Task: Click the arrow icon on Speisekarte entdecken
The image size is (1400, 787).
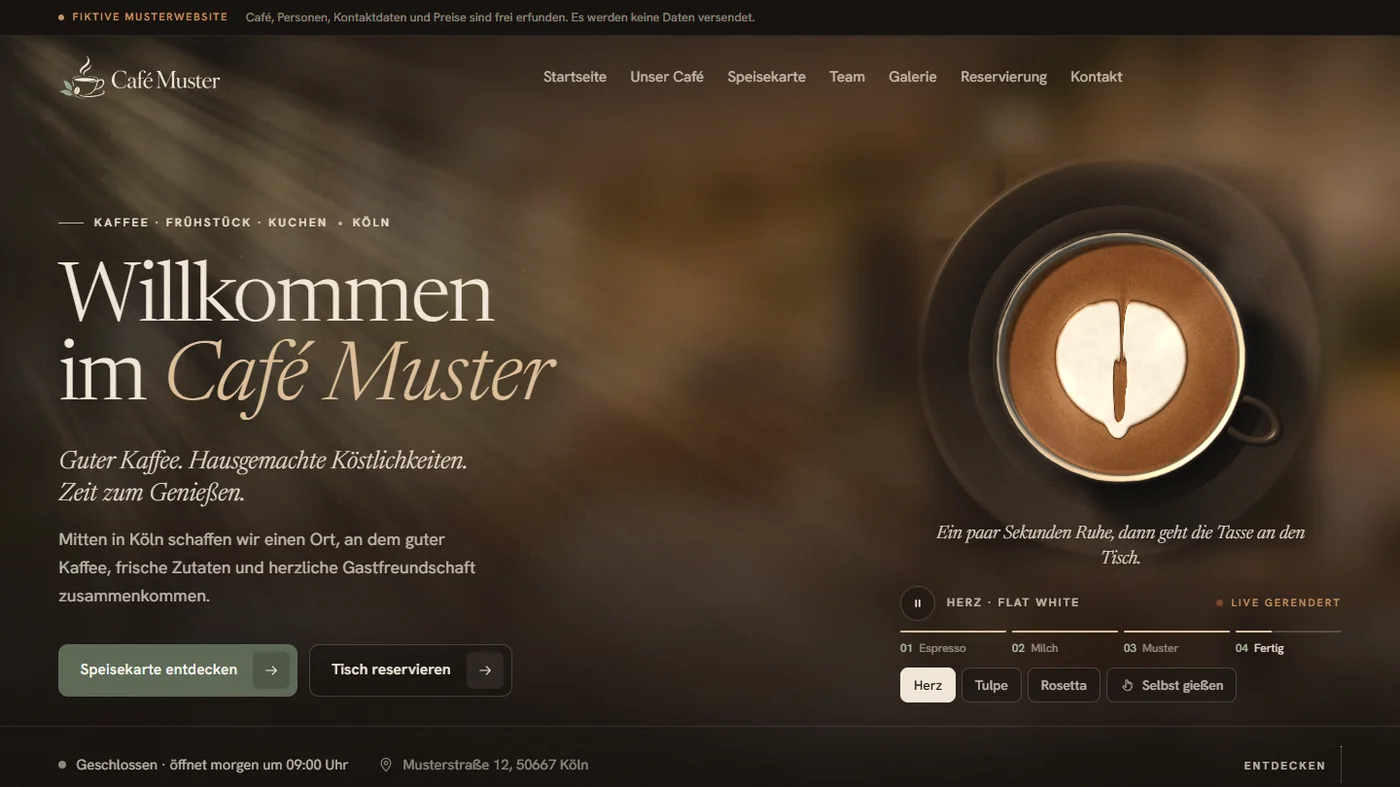Action: [x=271, y=670]
